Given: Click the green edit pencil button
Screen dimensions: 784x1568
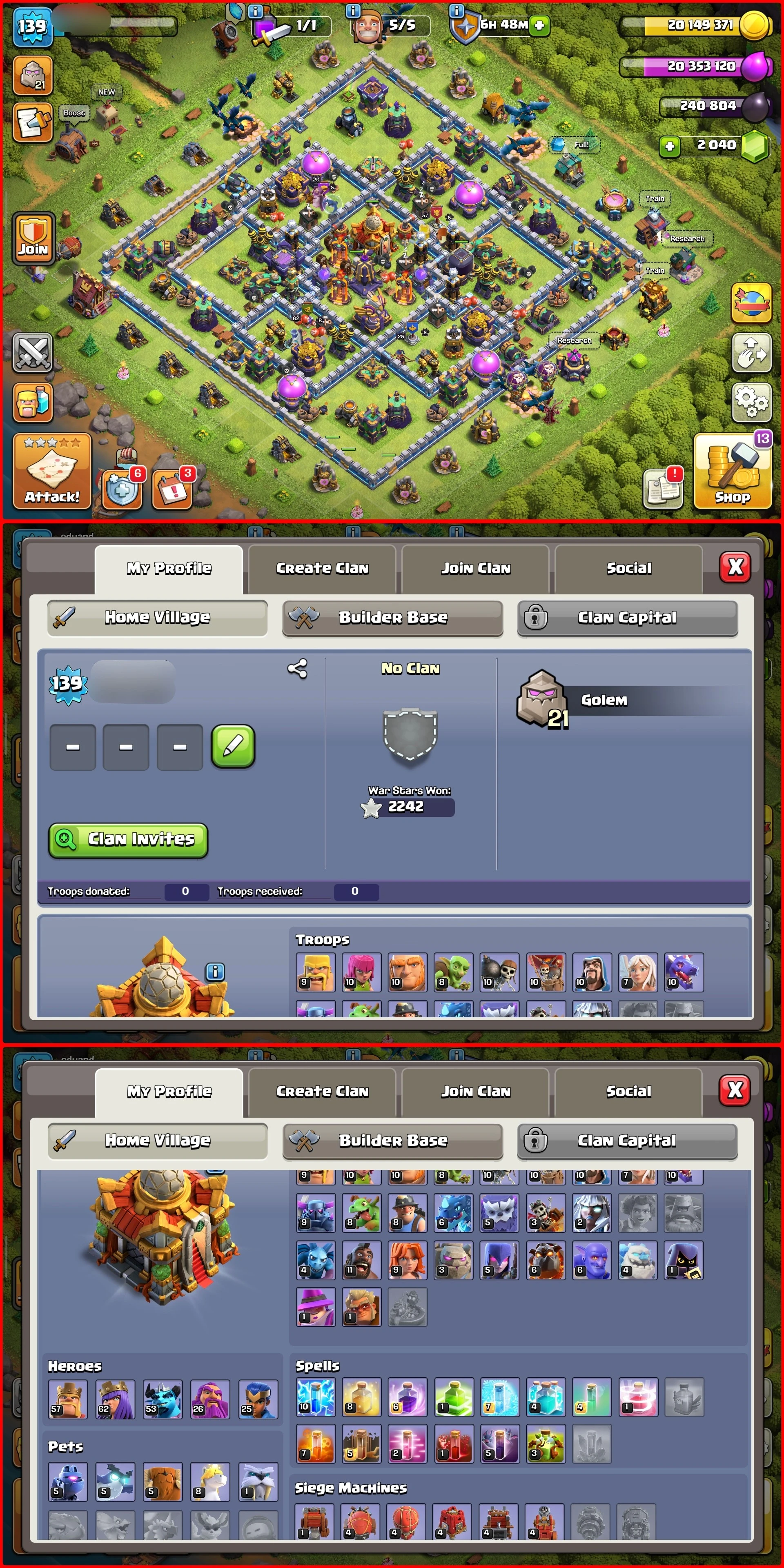Looking at the screenshot, I should pos(233,747).
